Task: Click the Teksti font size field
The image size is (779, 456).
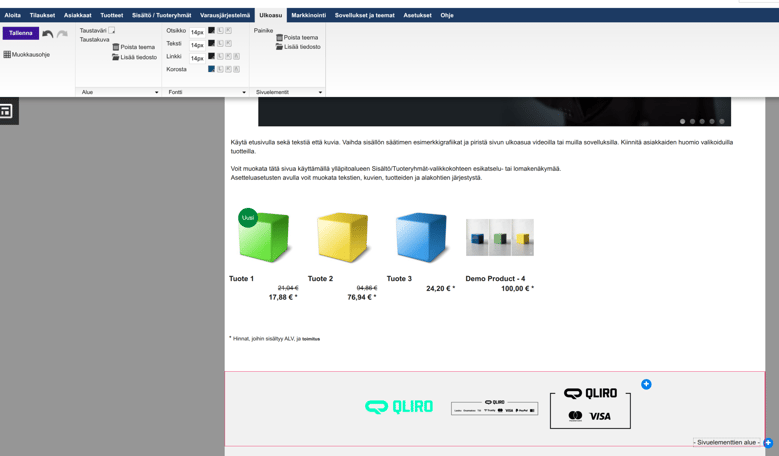Action: [x=197, y=45]
